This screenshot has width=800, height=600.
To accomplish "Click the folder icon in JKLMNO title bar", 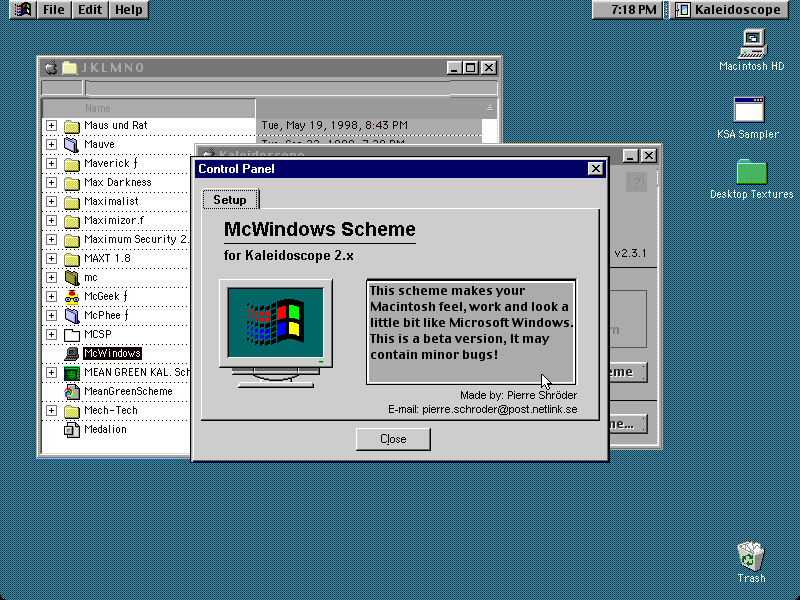I will tap(69, 68).
